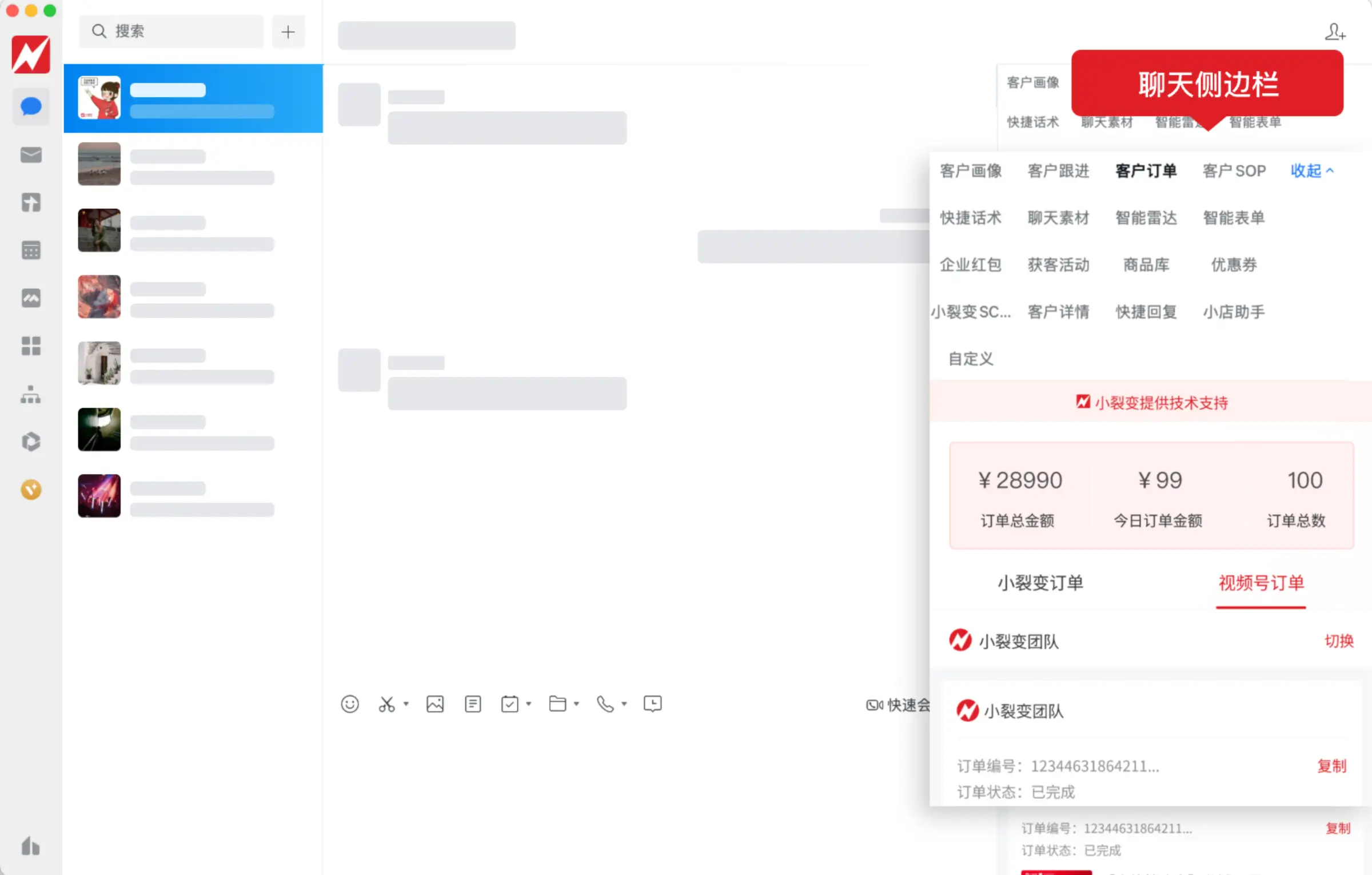Click 复制 beside order number in popup

point(1332,766)
